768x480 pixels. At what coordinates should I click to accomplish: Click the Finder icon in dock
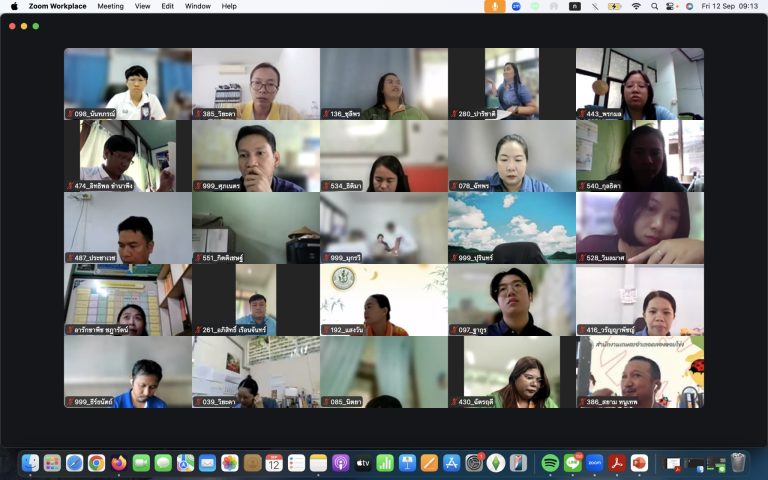(31, 463)
